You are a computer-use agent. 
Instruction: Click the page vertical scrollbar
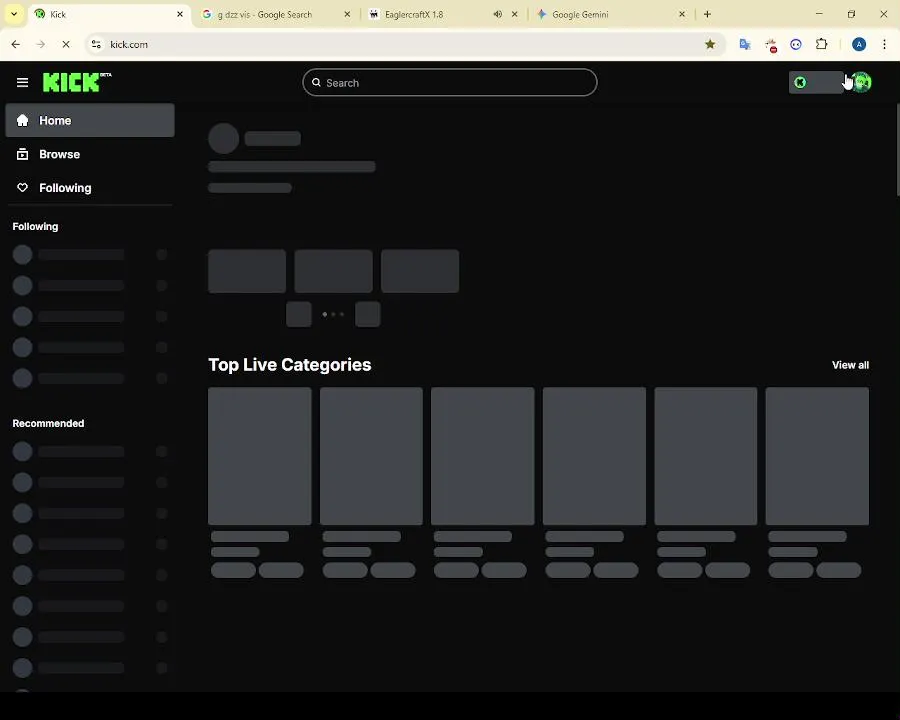[897, 150]
